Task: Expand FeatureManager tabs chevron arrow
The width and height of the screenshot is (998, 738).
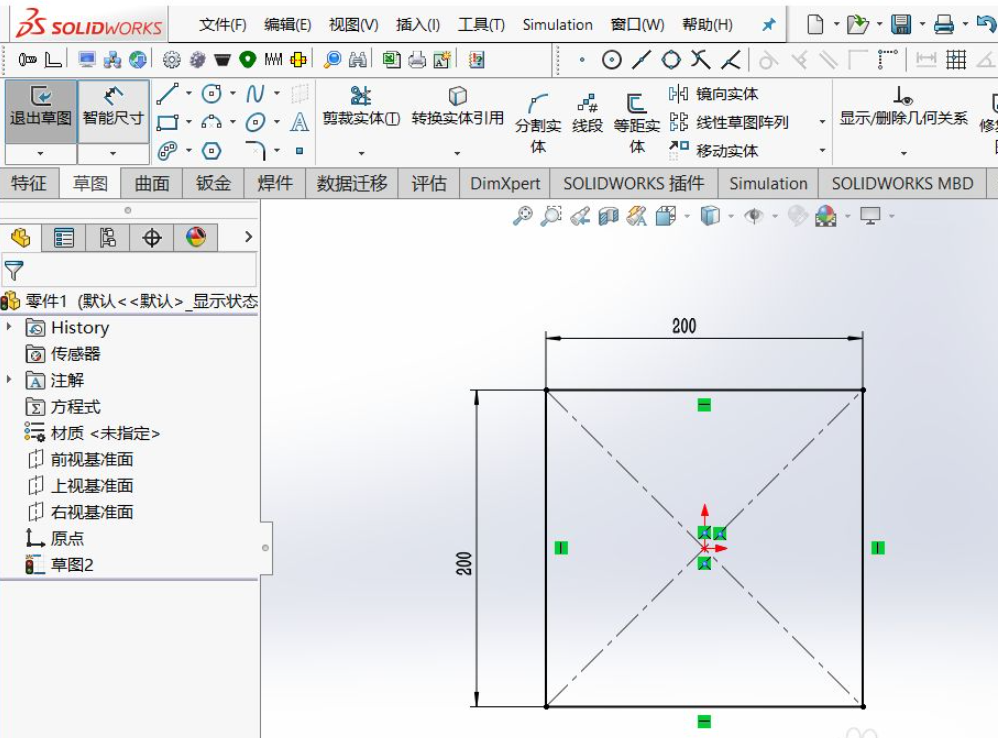Action: pos(249,237)
